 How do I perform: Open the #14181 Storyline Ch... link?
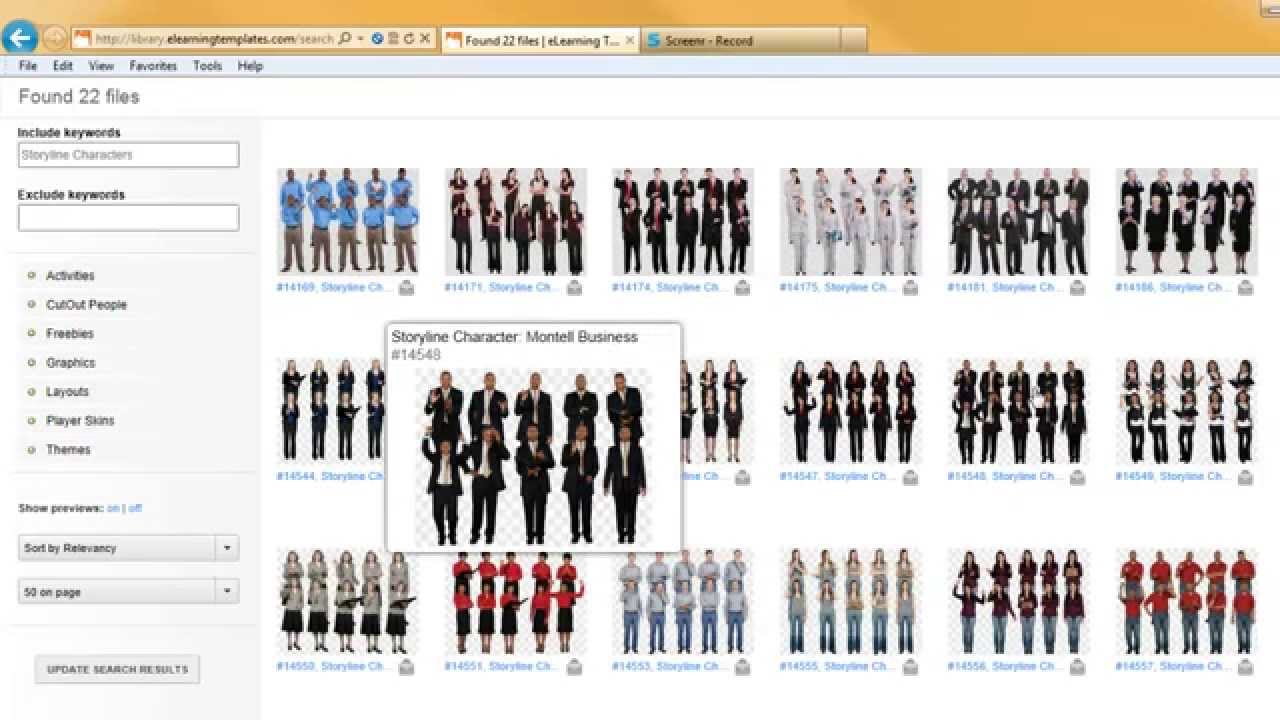[1006, 287]
